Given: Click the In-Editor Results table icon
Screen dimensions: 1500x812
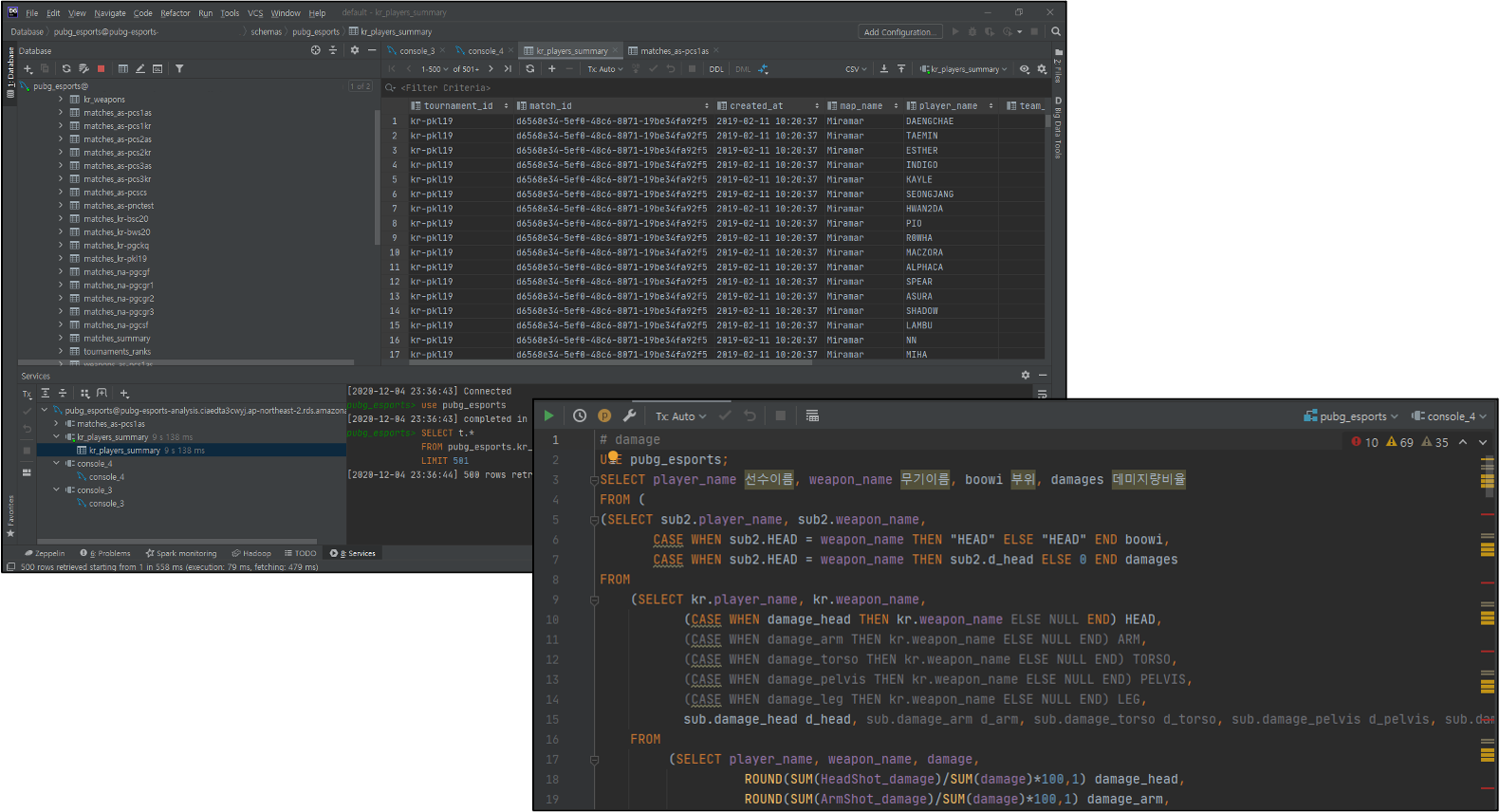Looking at the screenshot, I should [x=812, y=415].
